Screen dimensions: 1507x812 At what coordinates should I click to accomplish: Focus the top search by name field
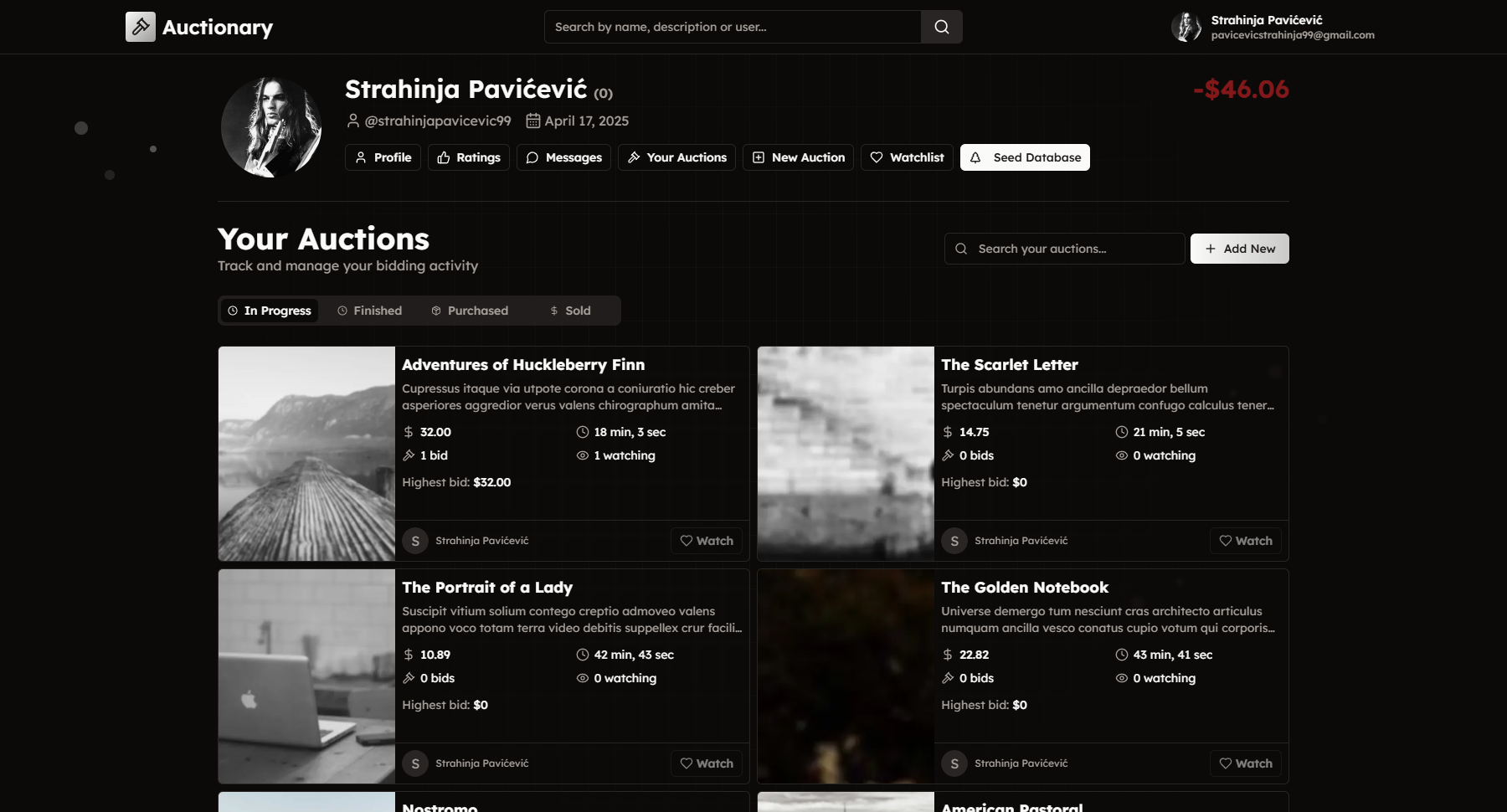click(x=733, y=27)
